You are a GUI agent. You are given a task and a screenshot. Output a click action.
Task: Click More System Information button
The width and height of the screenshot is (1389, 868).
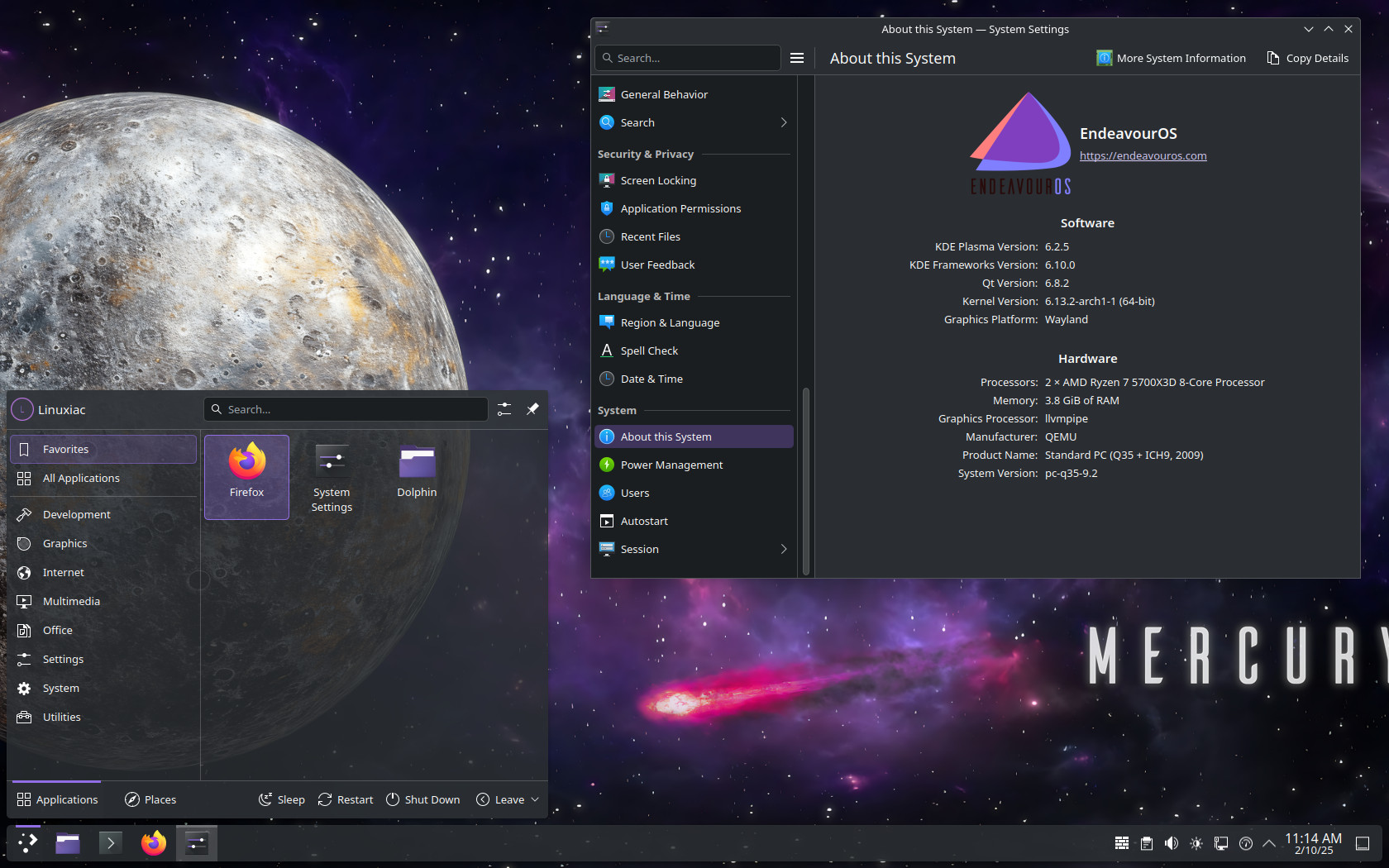tap(1171, 58)
